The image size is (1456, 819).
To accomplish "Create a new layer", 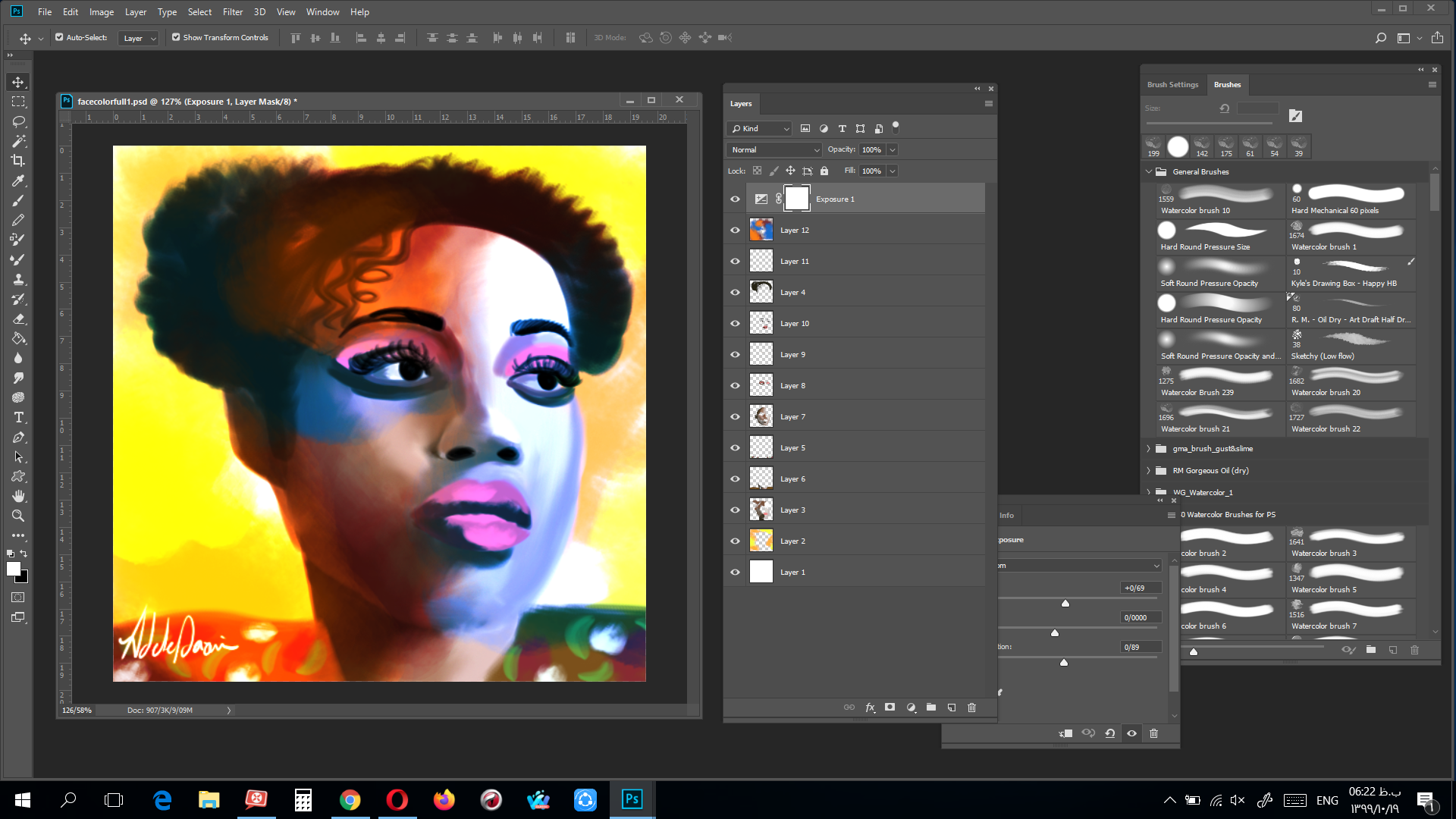I will (952, 708).
